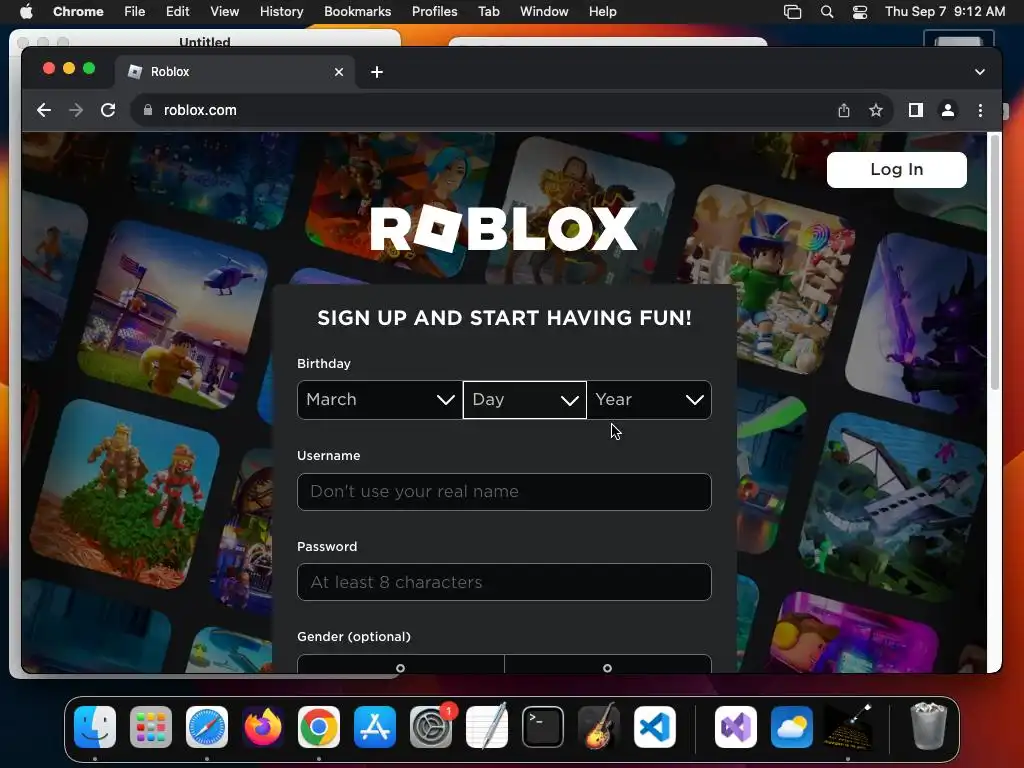Open the Edit menu

(x=177, y=12)
